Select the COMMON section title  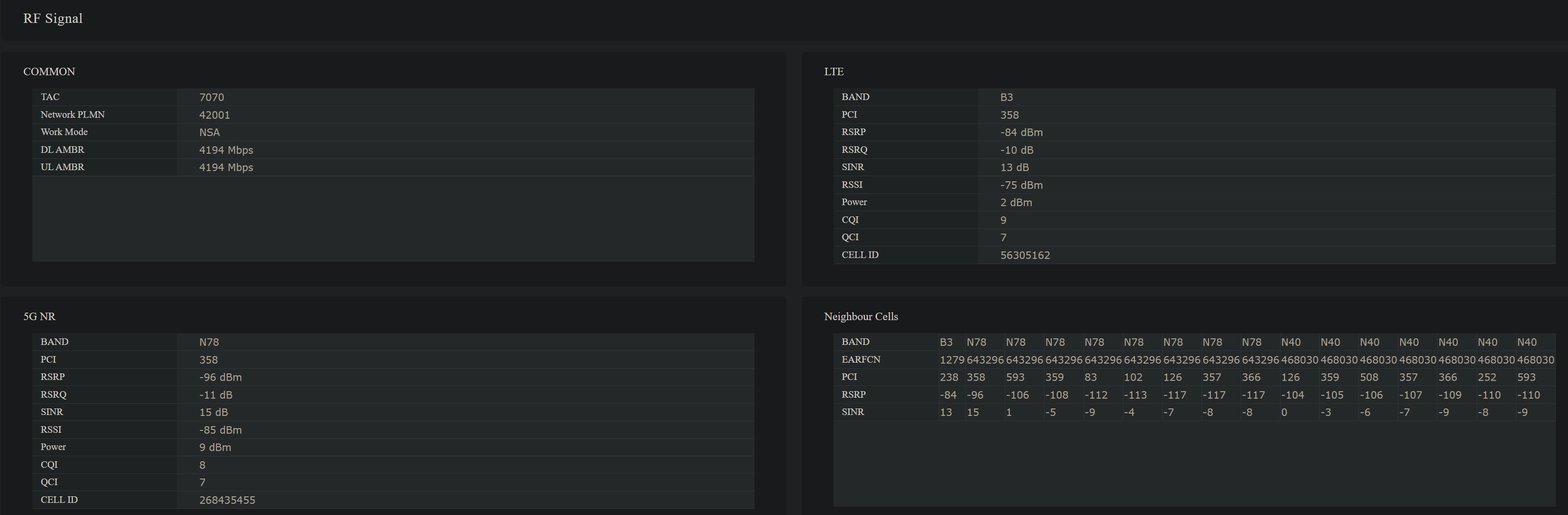49,71
